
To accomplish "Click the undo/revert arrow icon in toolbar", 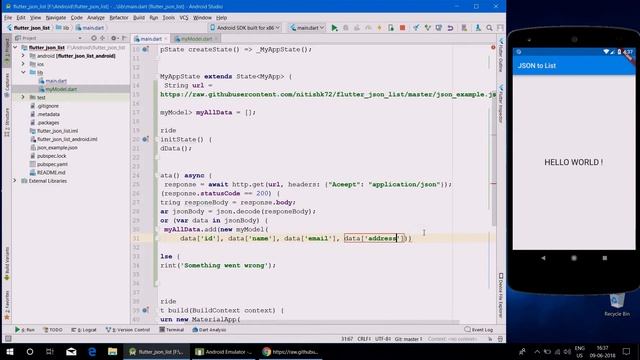I will (x=450, y=28).
